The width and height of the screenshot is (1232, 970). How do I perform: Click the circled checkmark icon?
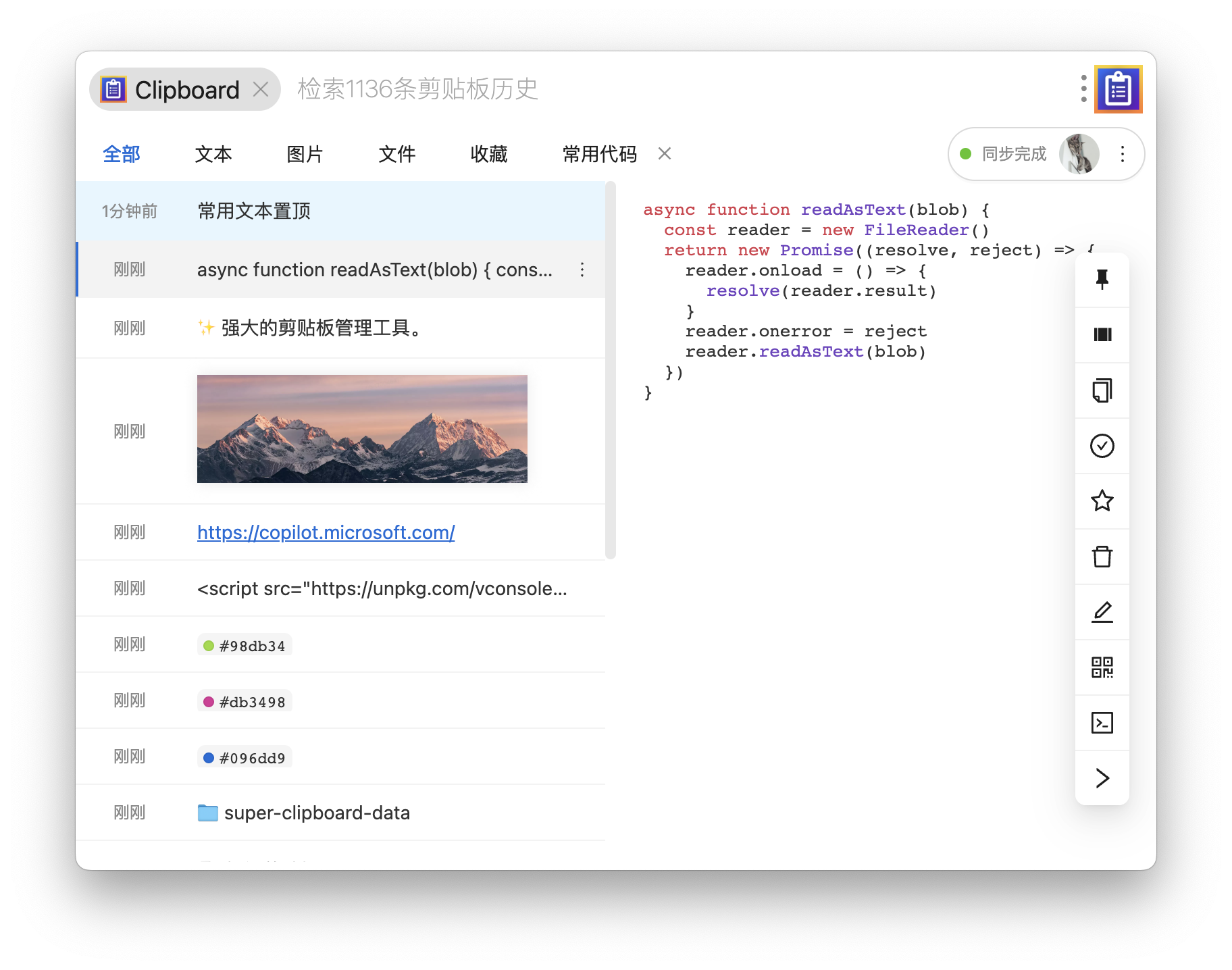[1102, 445]
